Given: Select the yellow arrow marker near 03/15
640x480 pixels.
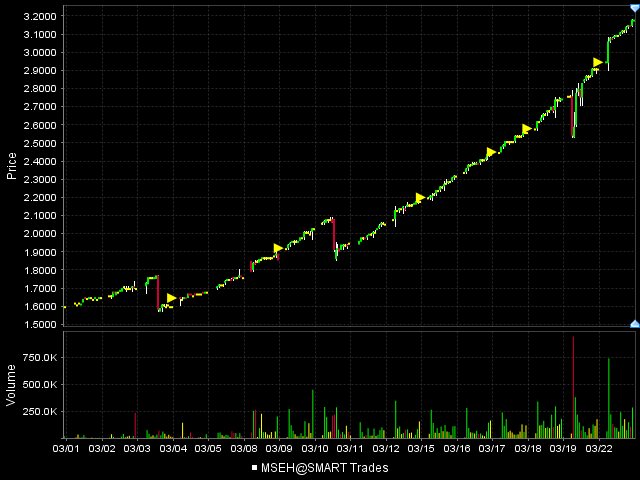Looking at the screenshot, I should (420, 198).
